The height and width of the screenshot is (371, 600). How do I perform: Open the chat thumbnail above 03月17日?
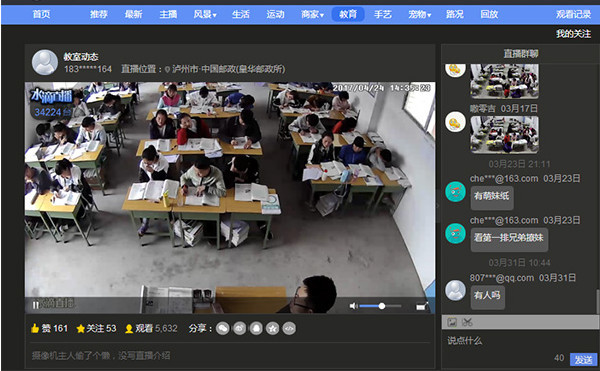[x=504, y=81]
